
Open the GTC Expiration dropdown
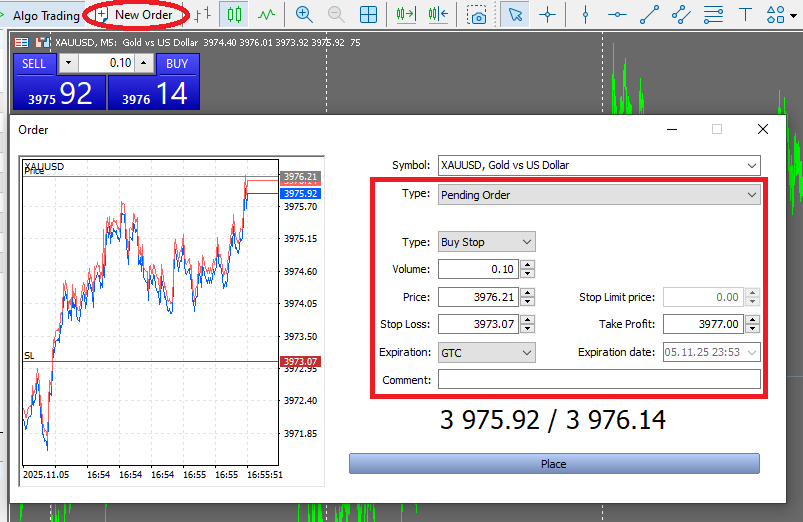coord(527,352)
